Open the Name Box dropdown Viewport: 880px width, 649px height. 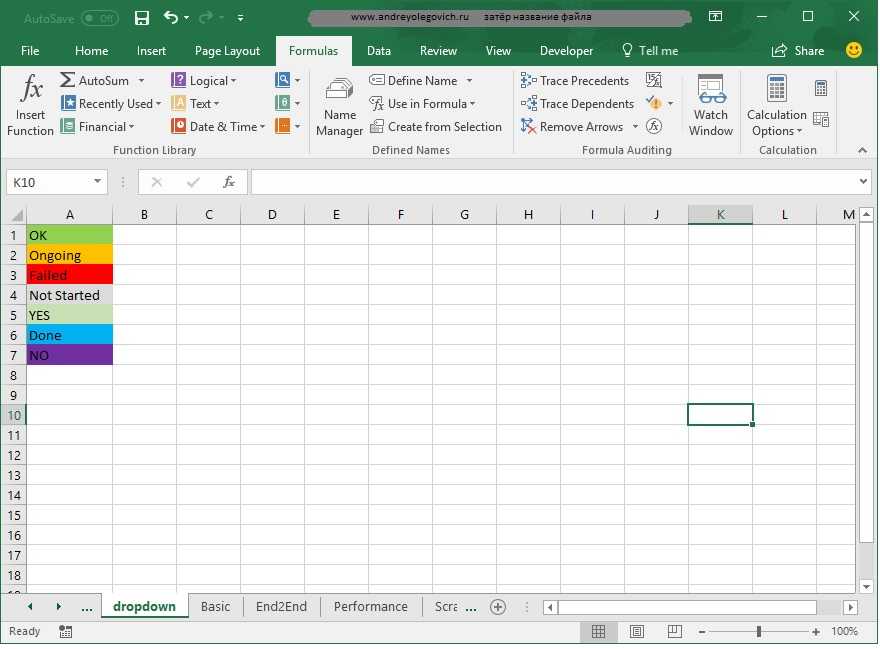98,182
